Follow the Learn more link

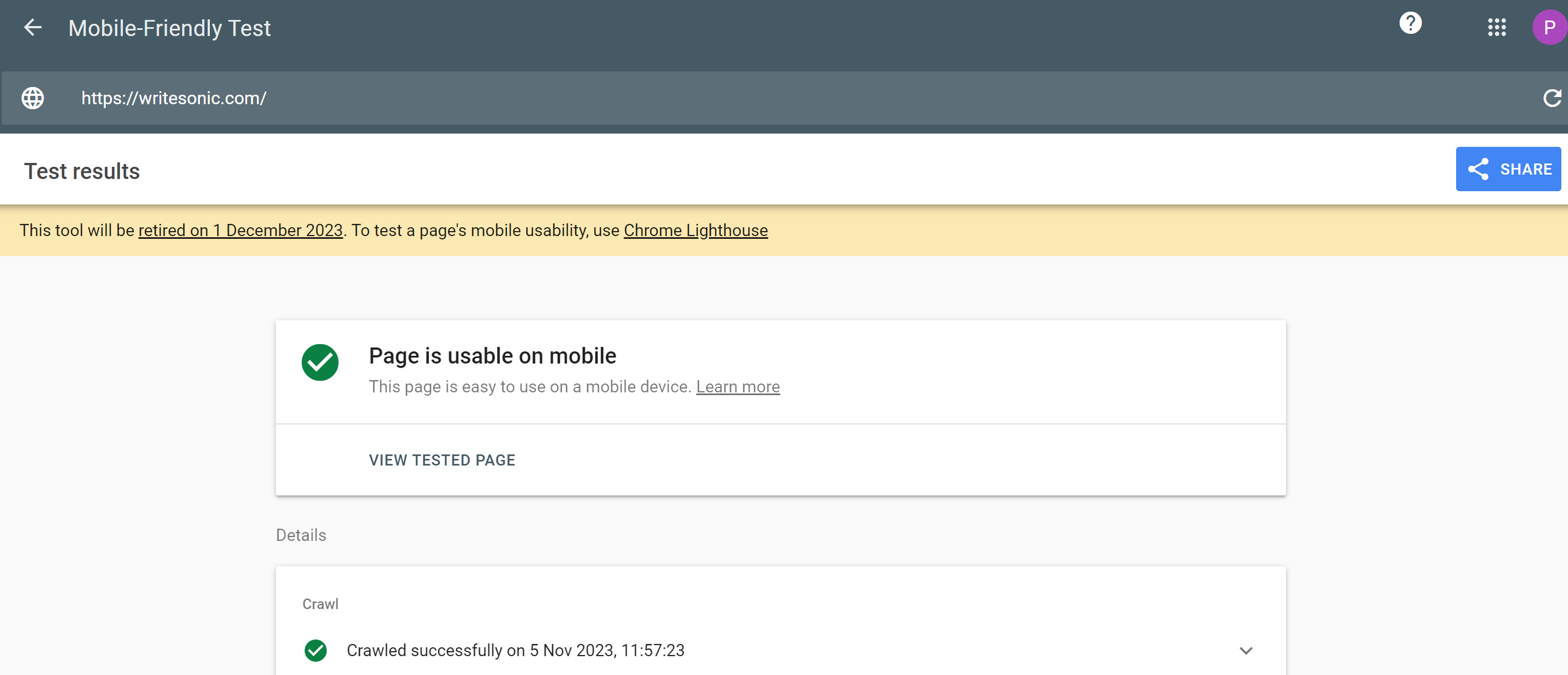tap(738, 387)
